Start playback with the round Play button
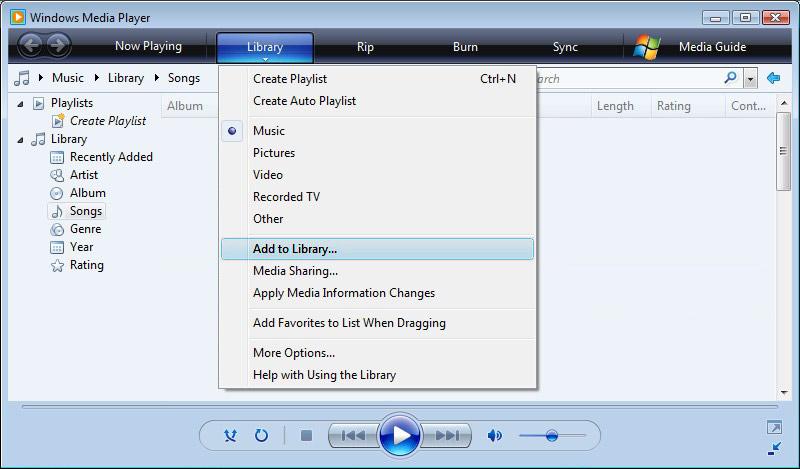800x469 pixels. [399, 435]
